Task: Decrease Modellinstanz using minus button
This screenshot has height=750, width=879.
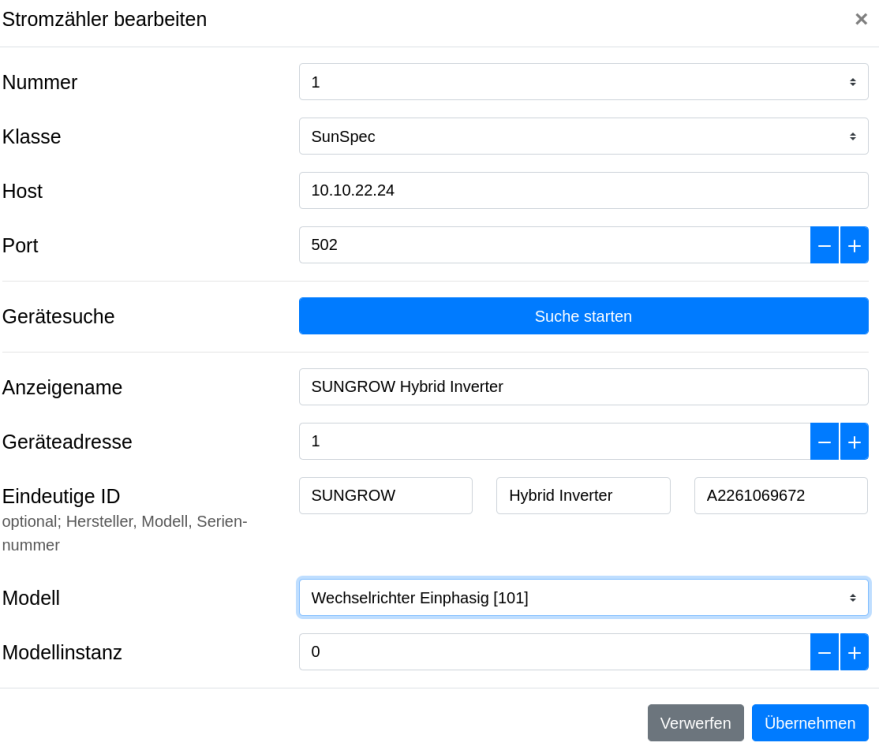Action: click(824, 652)
